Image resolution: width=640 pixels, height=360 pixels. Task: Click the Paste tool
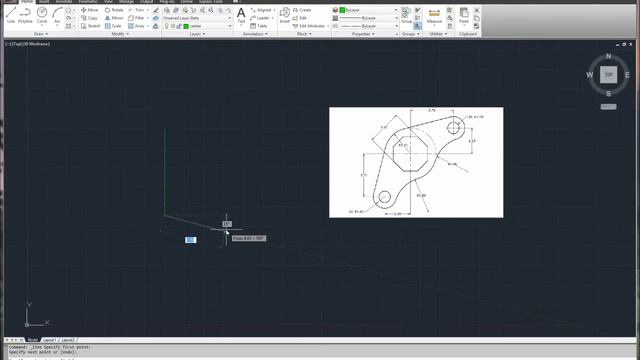click(x=464, y=16)
